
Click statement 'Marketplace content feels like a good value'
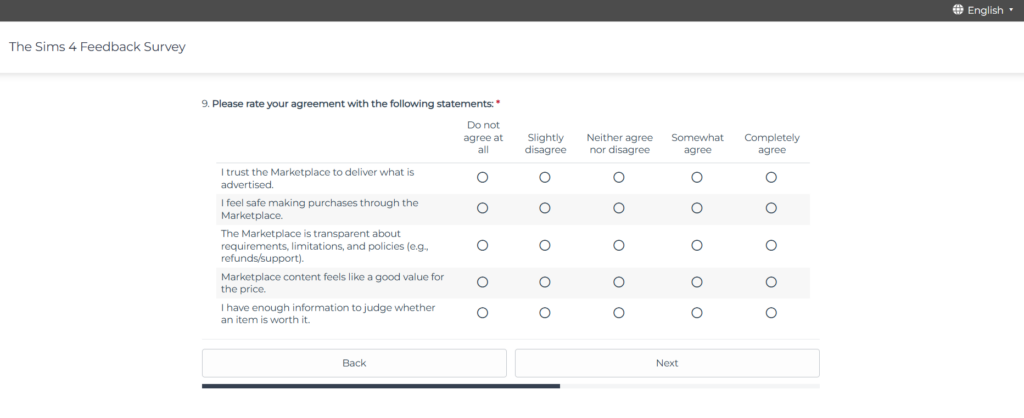point(332,283)
